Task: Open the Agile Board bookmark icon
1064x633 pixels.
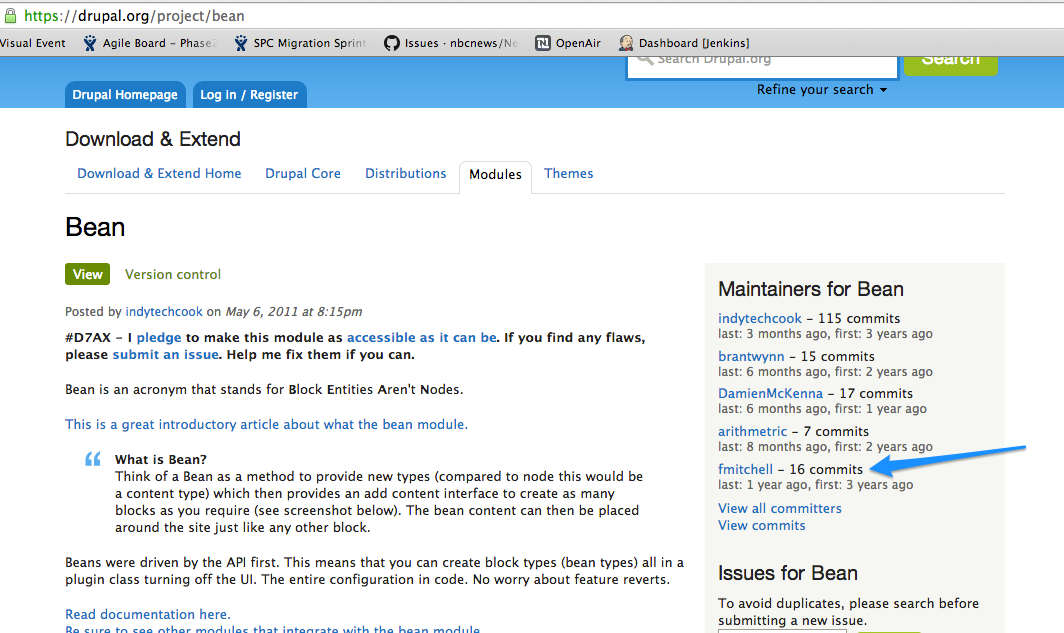Action: [x=91, y=43]
